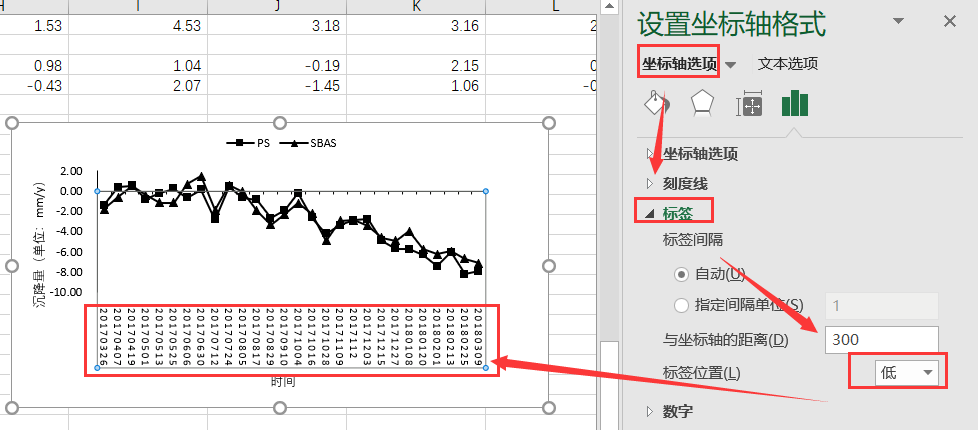Image resolution: width=978 pixels, height=430 pixels.
Task: Open the Size & Properties icon
Action: [750, 104]
